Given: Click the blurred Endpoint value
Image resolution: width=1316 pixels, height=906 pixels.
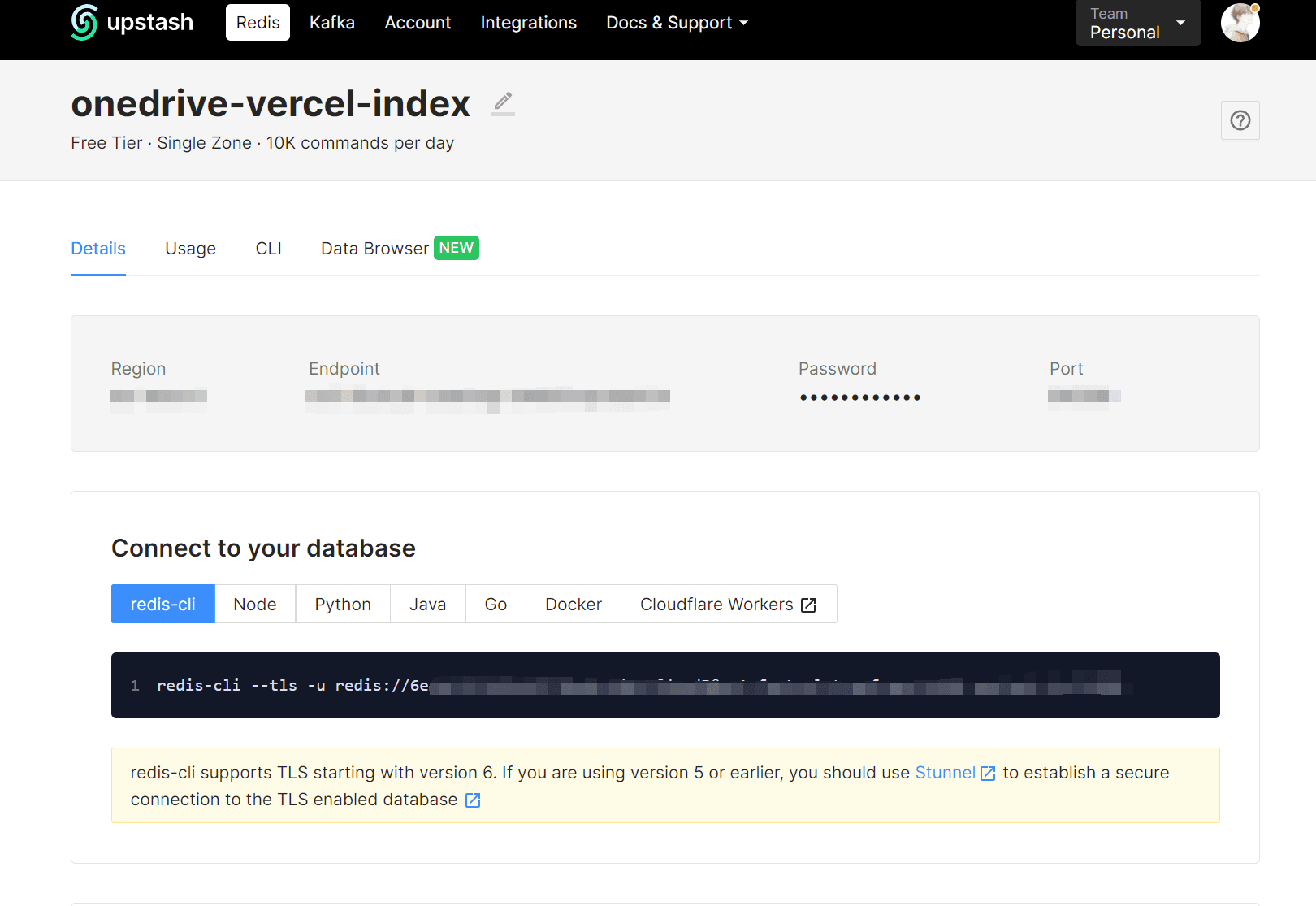Looking at the screenshot, I should (487, 397).
